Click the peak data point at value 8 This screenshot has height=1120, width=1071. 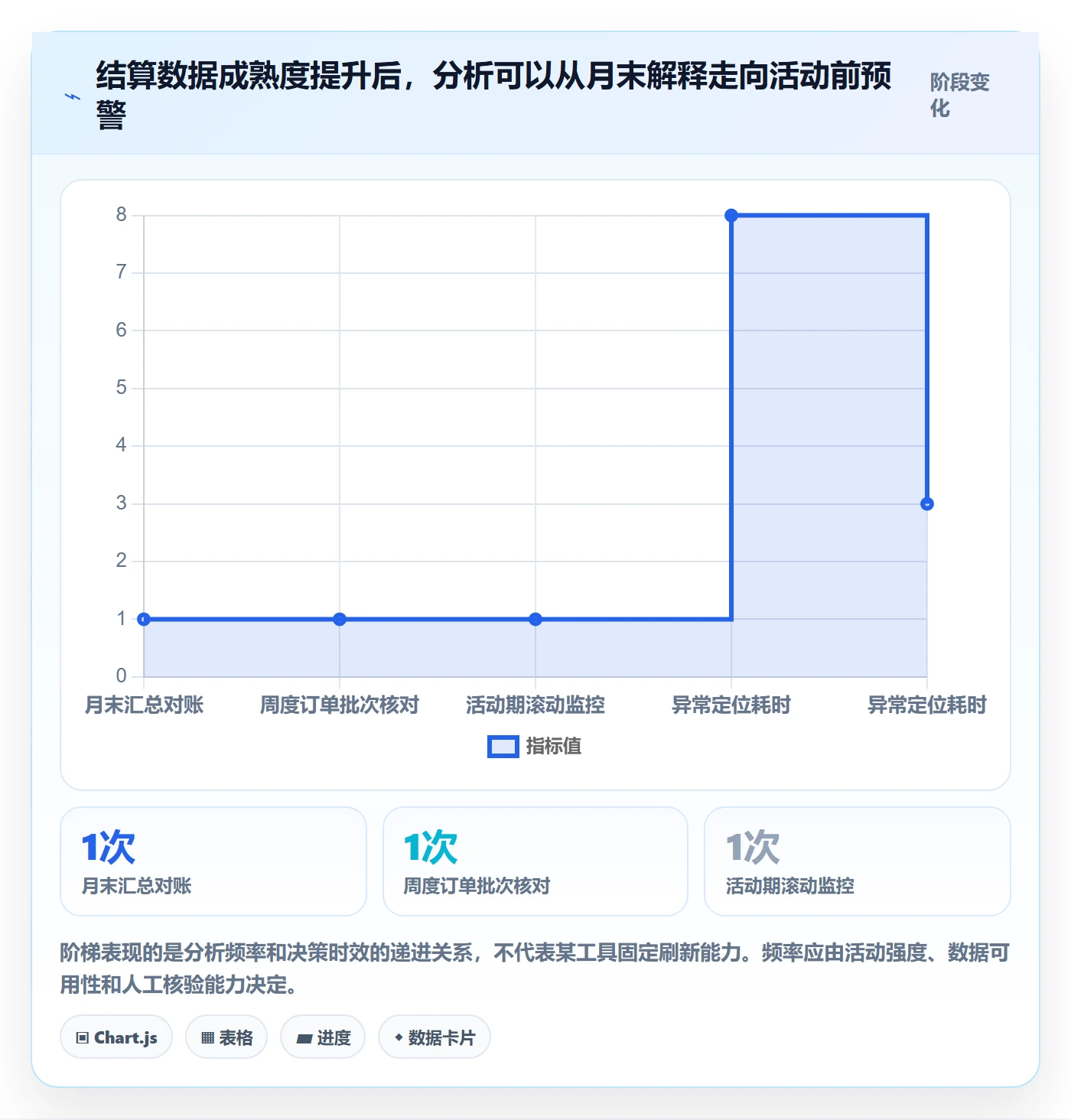pos(731,215)
